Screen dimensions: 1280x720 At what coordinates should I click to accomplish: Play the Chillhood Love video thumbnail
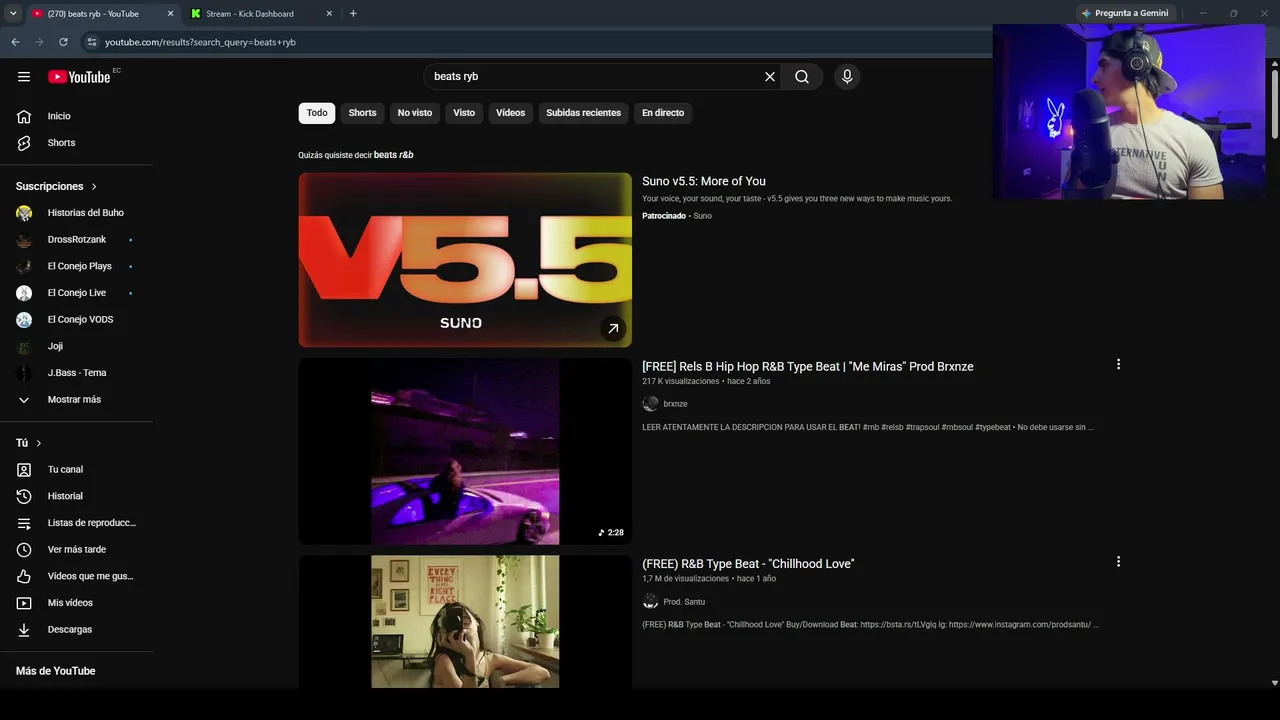click(465, 622)
